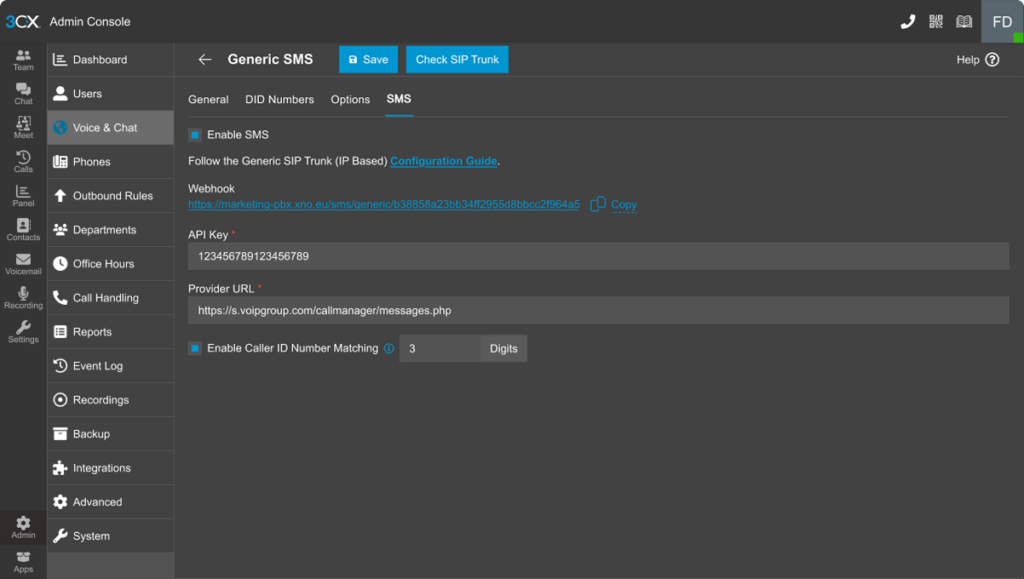Switch to the DID Numbers tab

point(280,100)
